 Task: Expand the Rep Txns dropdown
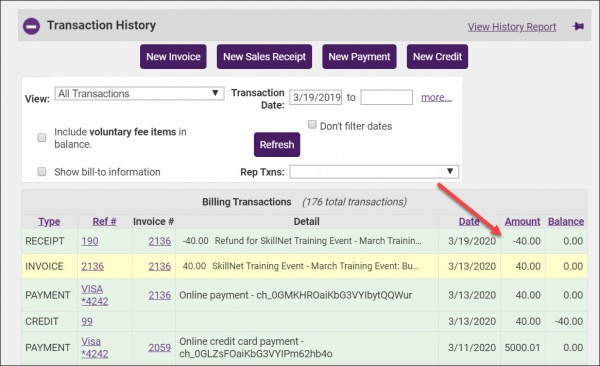[374, 172]
